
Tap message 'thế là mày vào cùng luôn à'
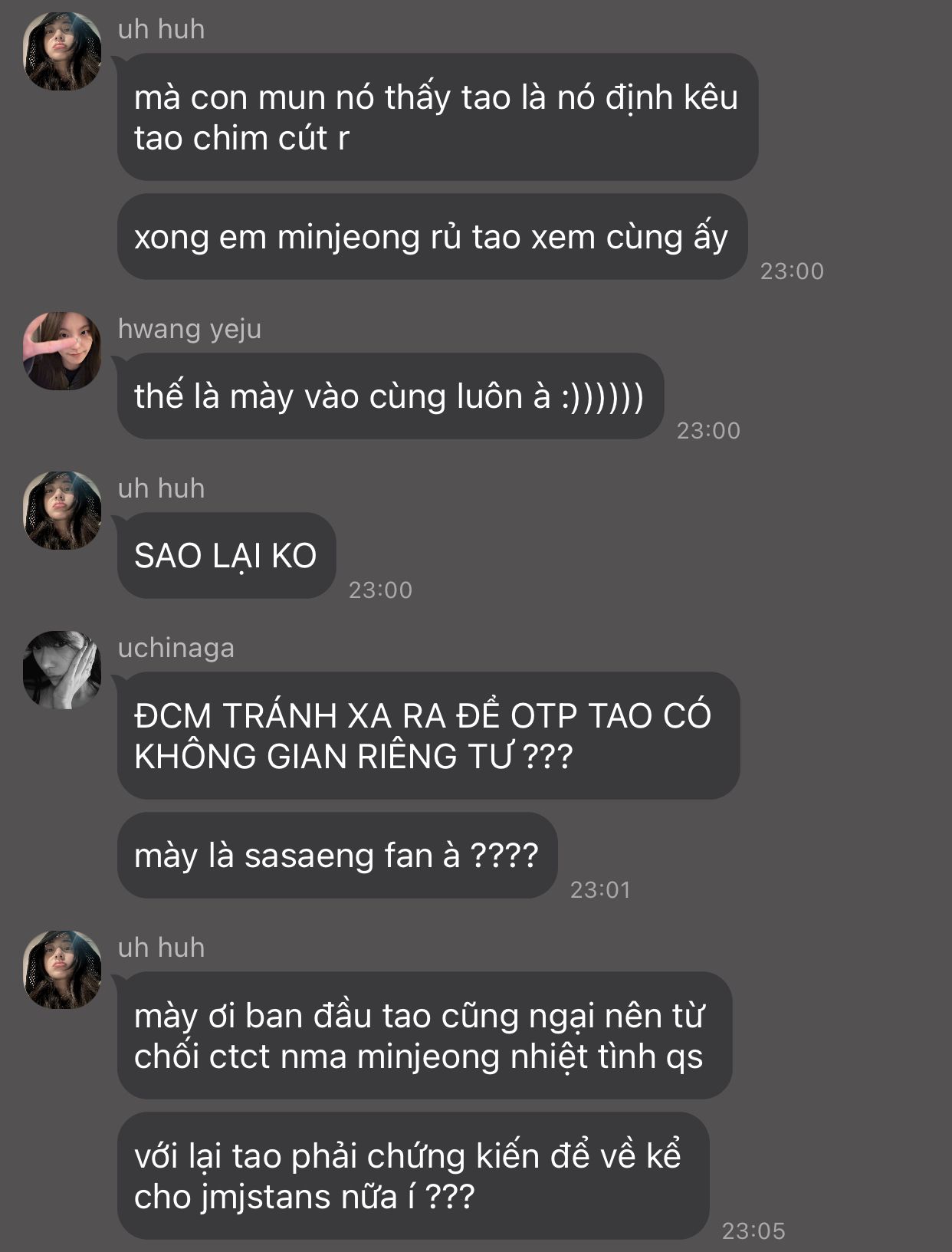click(390, 396)
